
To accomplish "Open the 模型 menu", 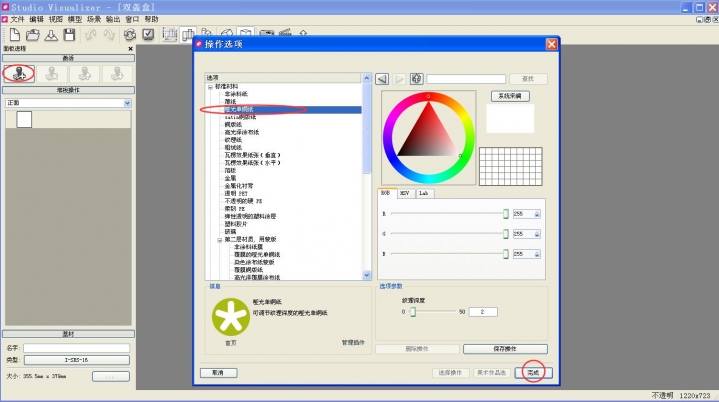I will point(75,19).
